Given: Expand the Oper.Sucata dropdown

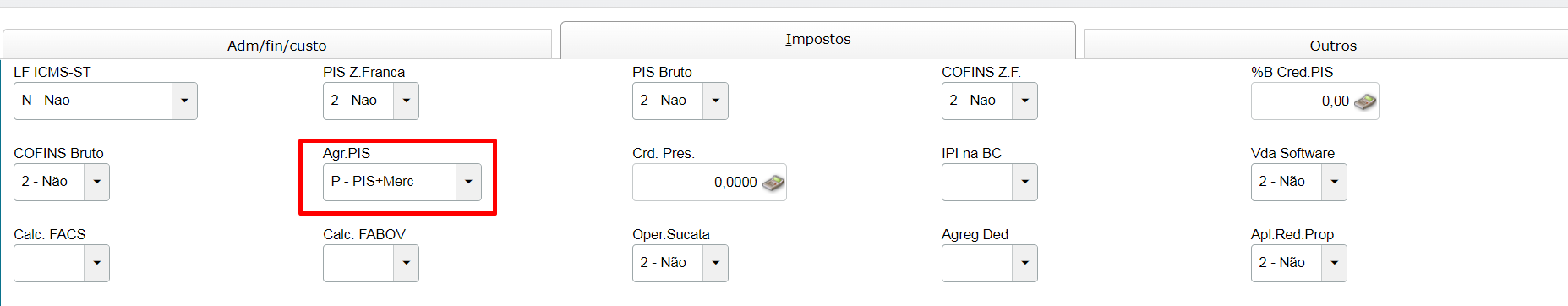Looking at the screenshot, I should pos(715,263).
